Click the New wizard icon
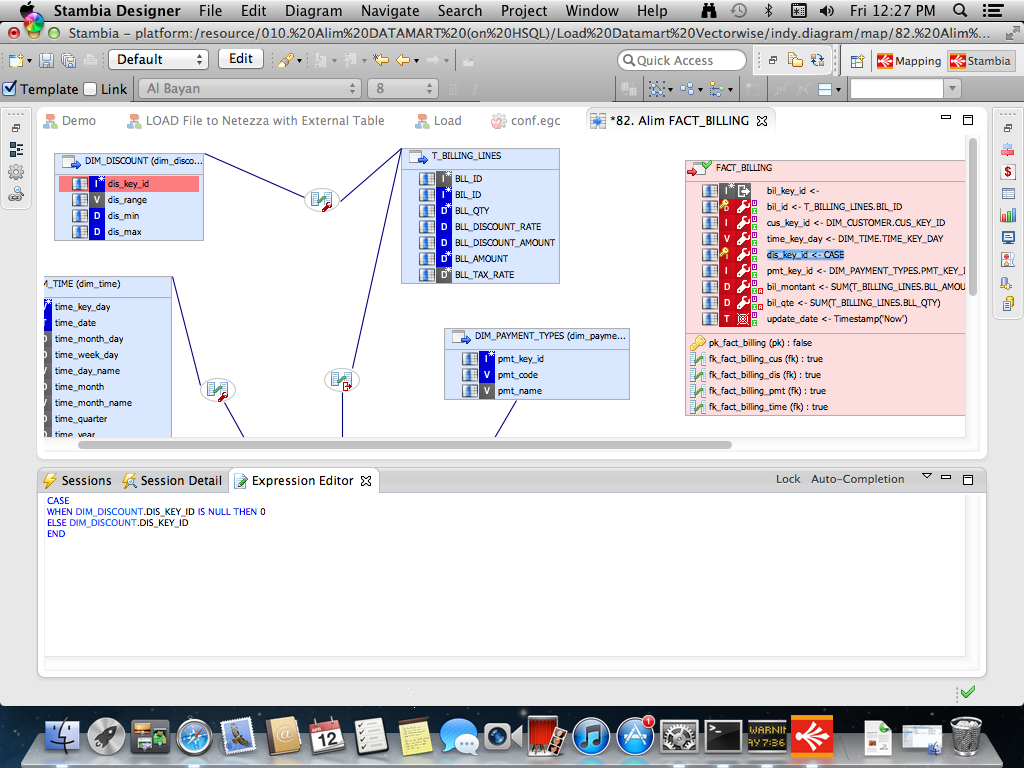1024x768 pixels. [16, 61]
